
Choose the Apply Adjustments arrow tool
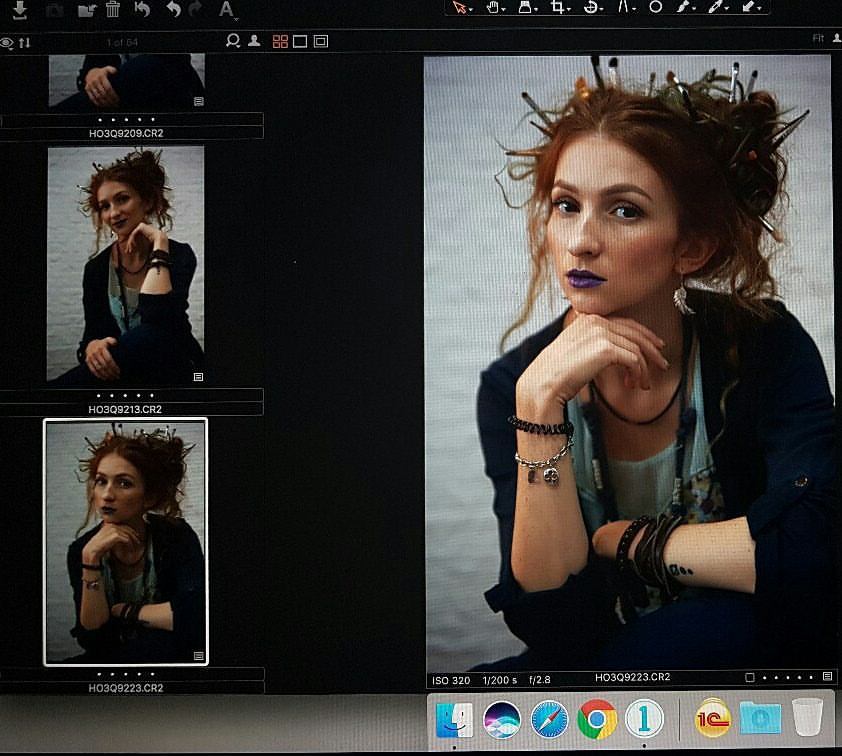748,6
